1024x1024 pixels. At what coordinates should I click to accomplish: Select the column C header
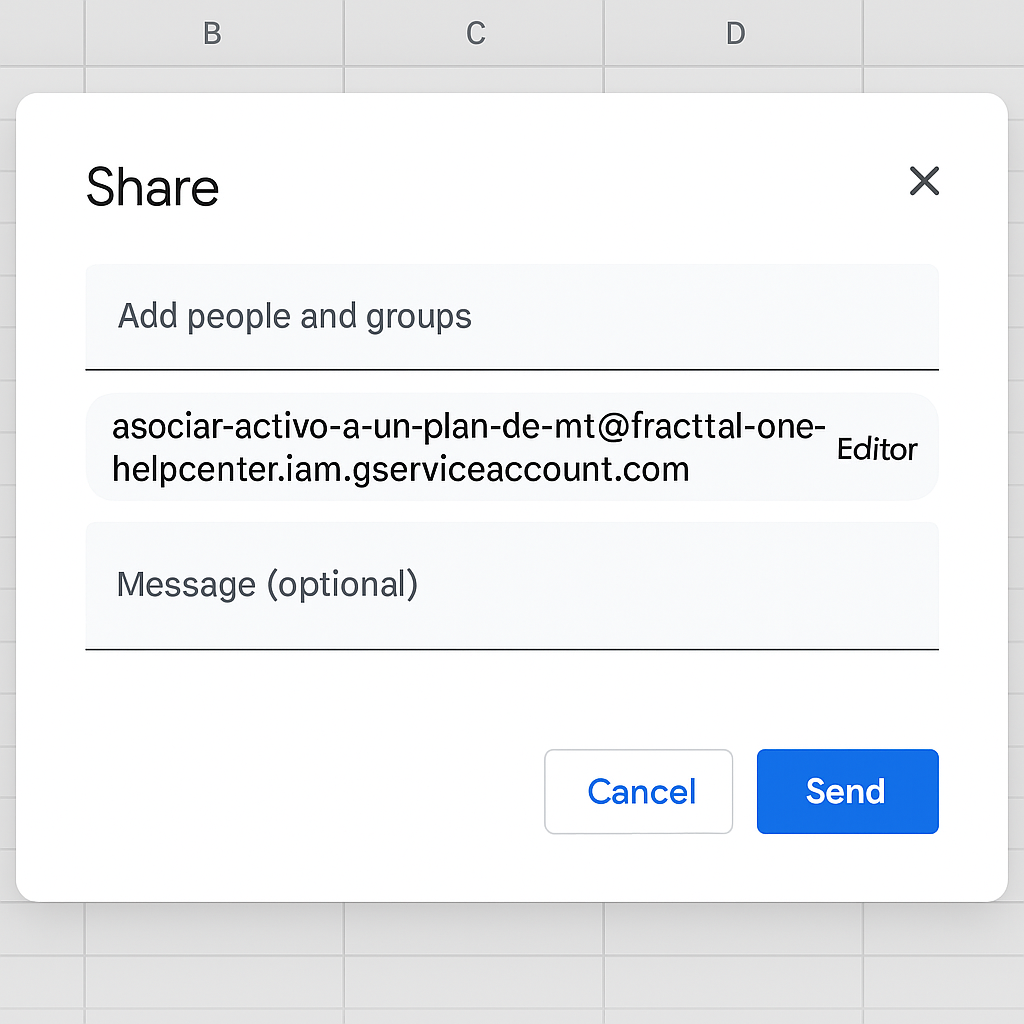pyautogui.click(x=475, y=33)
